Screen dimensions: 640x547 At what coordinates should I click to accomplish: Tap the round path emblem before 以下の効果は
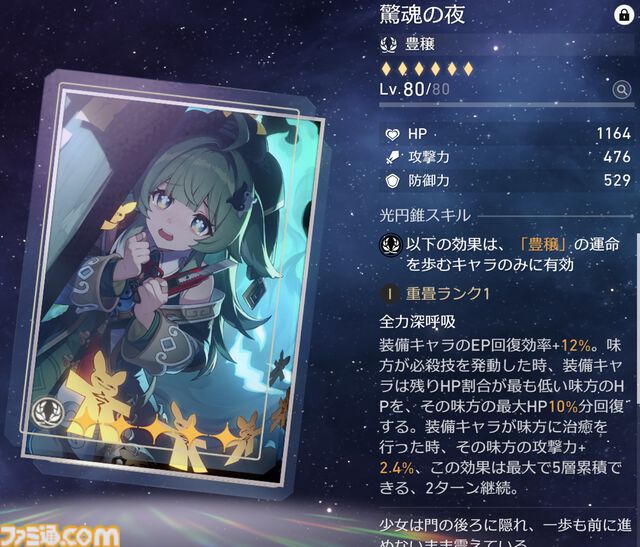pos(391,245)
